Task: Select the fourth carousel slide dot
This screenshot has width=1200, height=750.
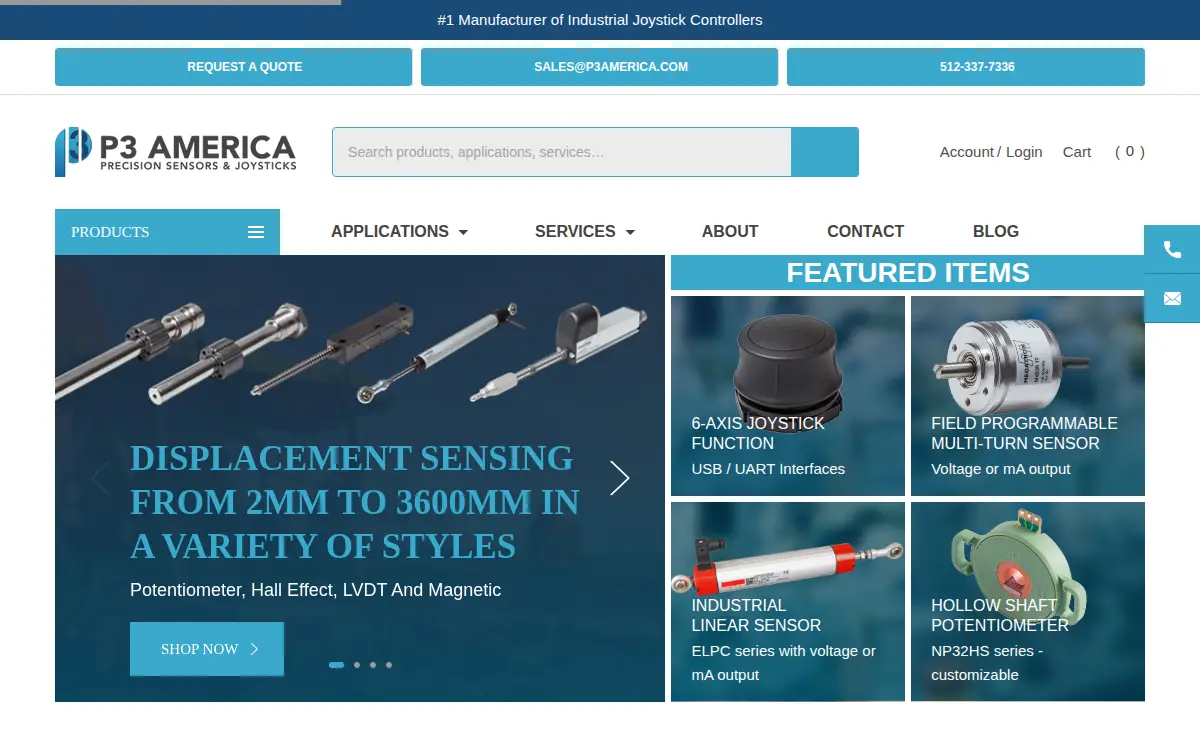Action: [x=389, y=665]
